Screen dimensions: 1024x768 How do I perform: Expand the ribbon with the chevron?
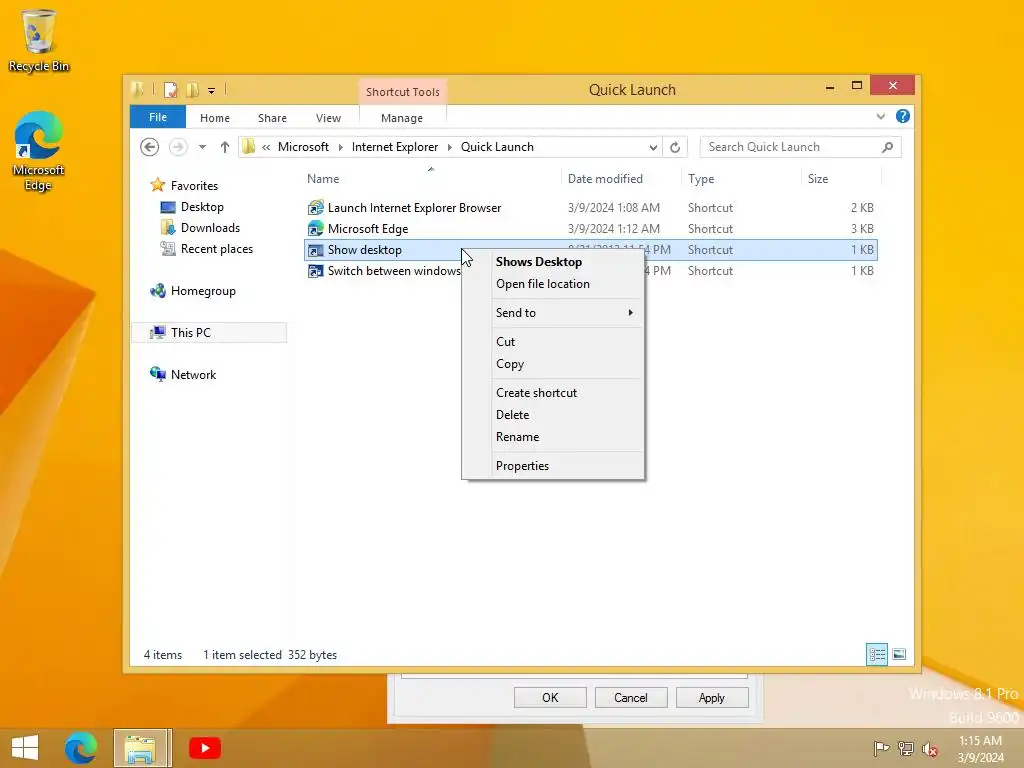(880, 116)
